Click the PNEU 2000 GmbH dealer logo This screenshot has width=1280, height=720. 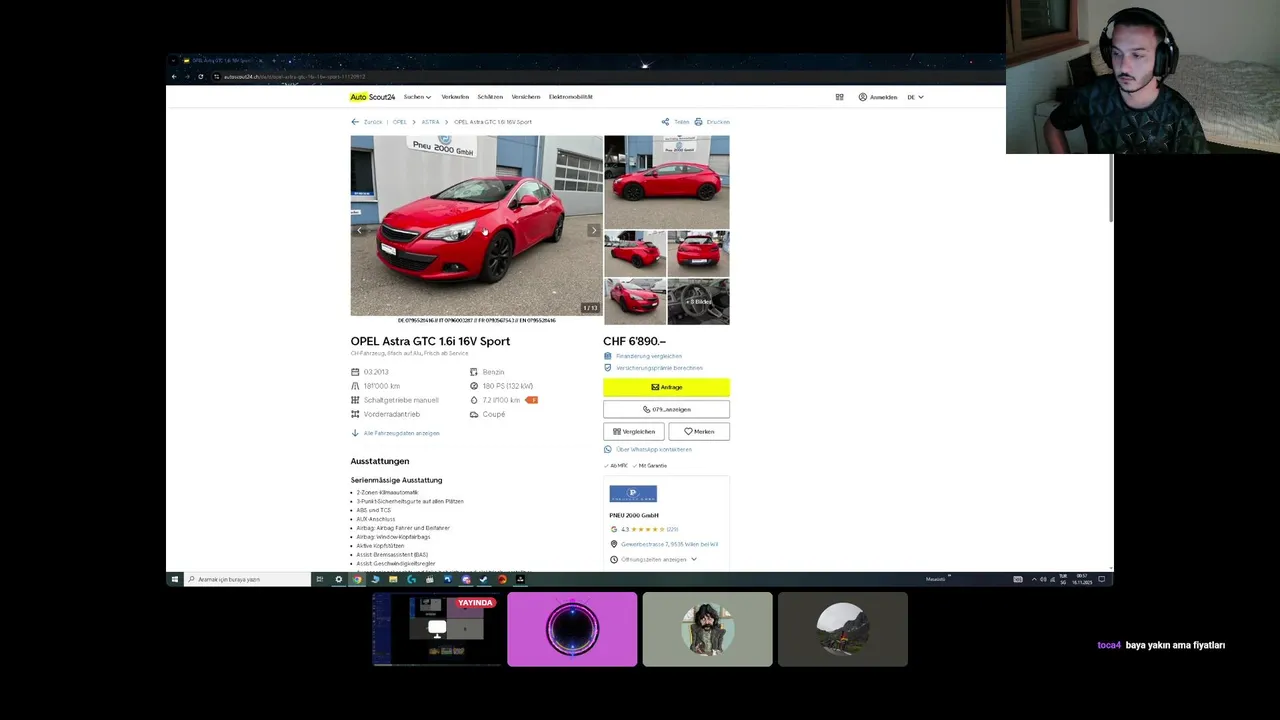pos(633,494)
